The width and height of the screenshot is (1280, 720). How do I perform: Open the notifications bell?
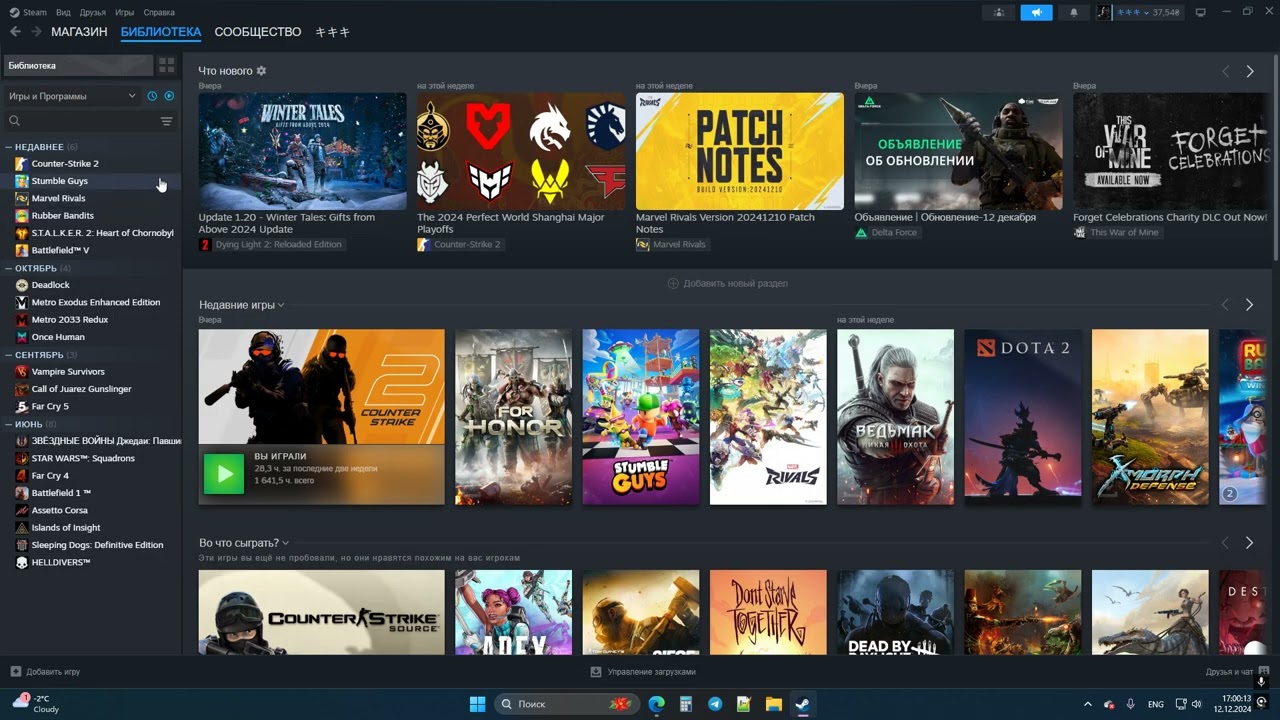click(x=1074, y=12)
